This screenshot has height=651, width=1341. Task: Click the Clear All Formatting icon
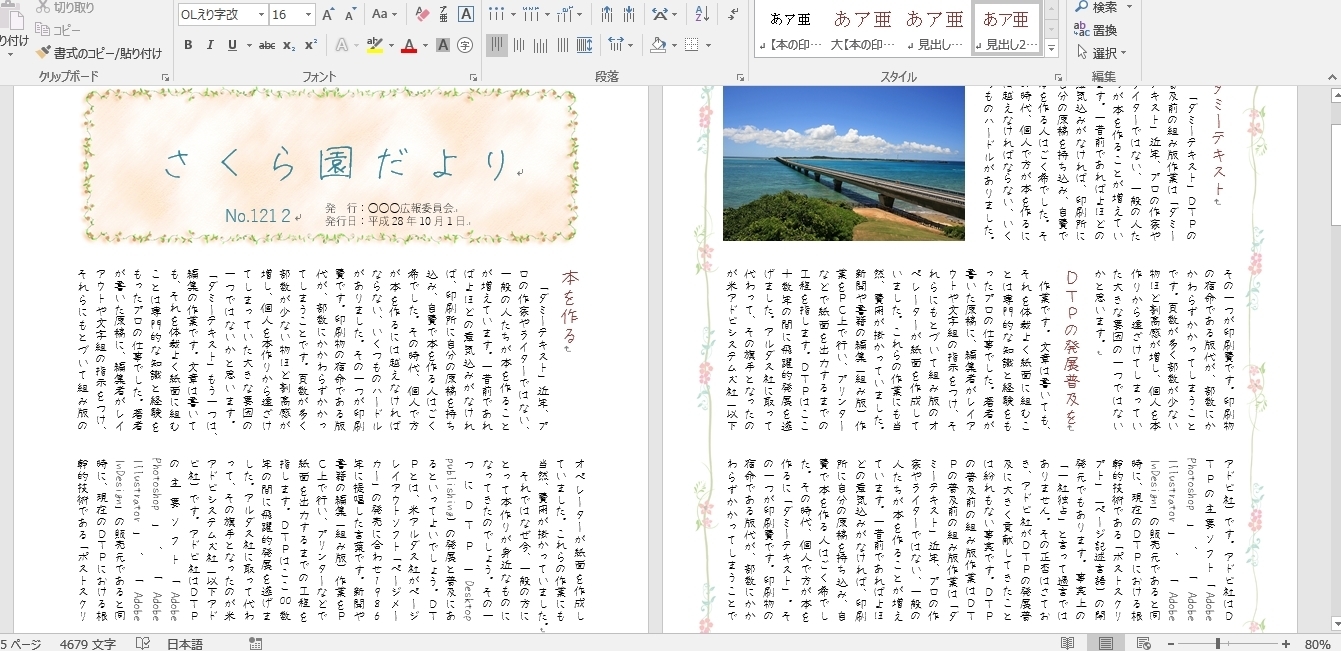point(423,14)
